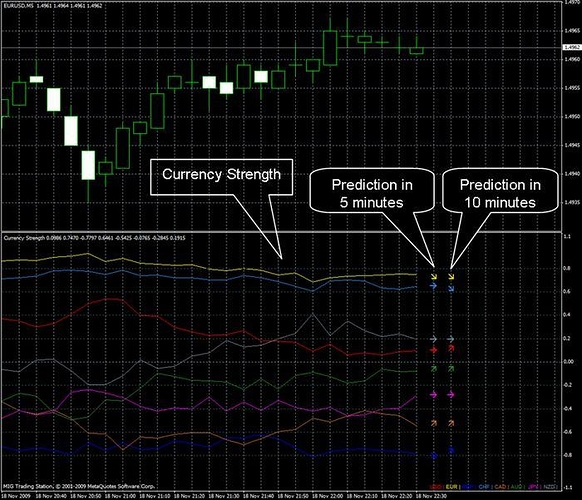The height and width of the screenshot is (500, 582).
Task: Click the green AUD 10-minute prediction arrow
Action: click(451, 369)
